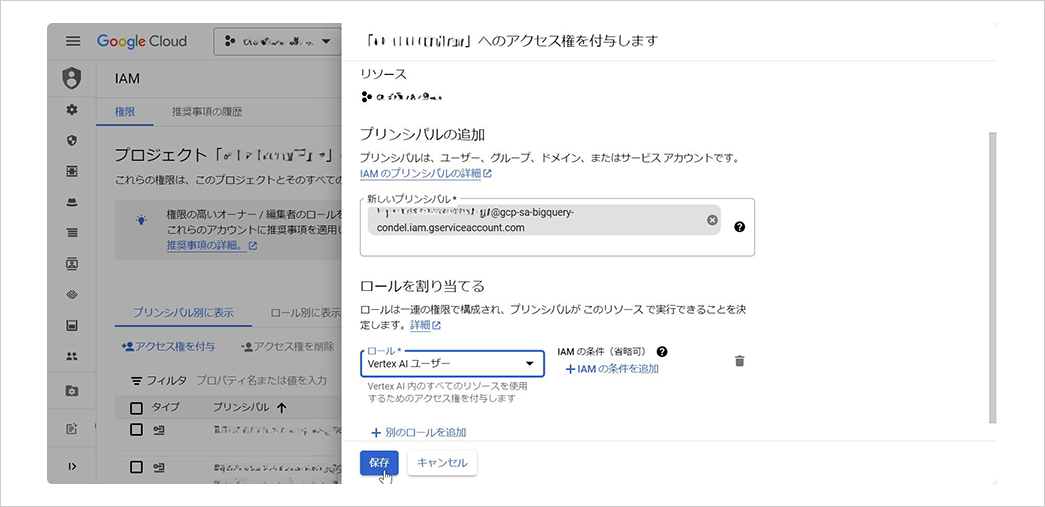Open the project selector dropdown
1045x507 pixels.
coord(277,41)
